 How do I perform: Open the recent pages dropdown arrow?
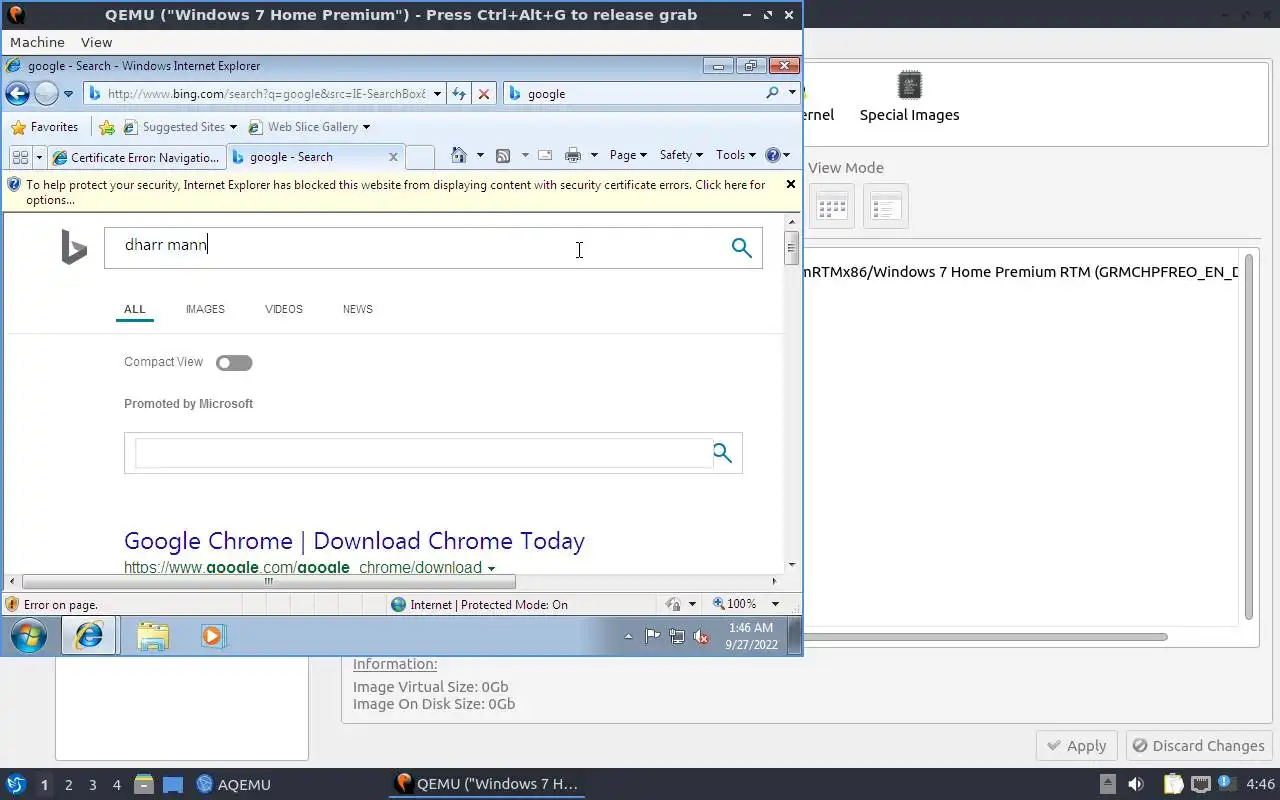point(68,94)
